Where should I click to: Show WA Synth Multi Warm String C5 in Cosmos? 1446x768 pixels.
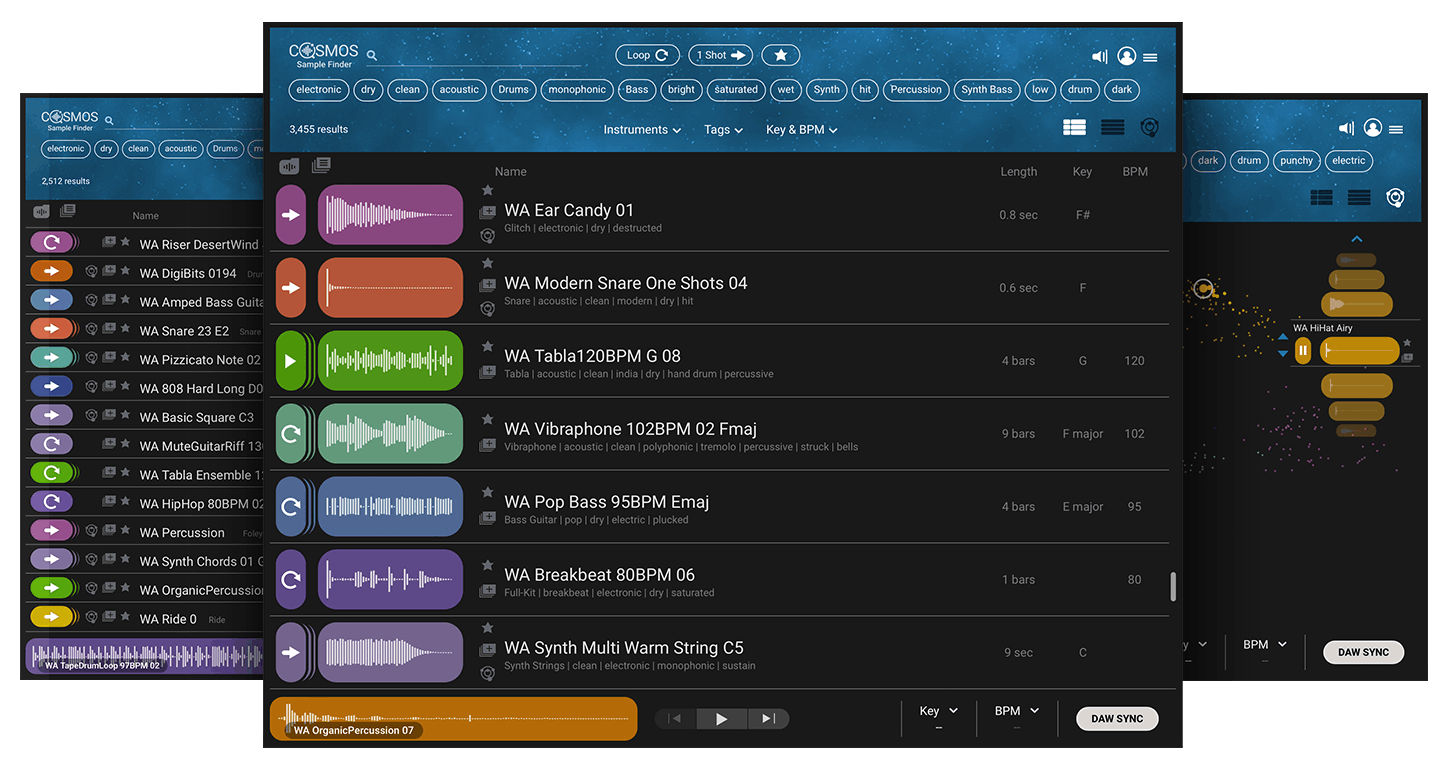487,674
